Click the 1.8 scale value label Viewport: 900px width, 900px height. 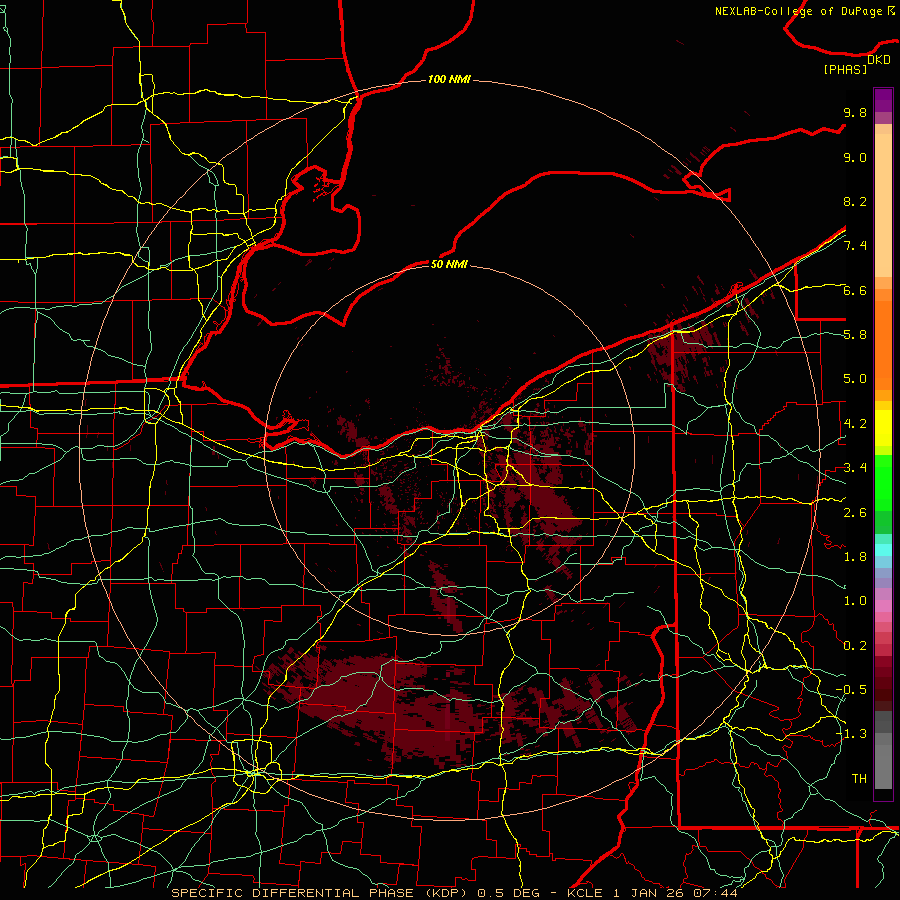(855, 557)
